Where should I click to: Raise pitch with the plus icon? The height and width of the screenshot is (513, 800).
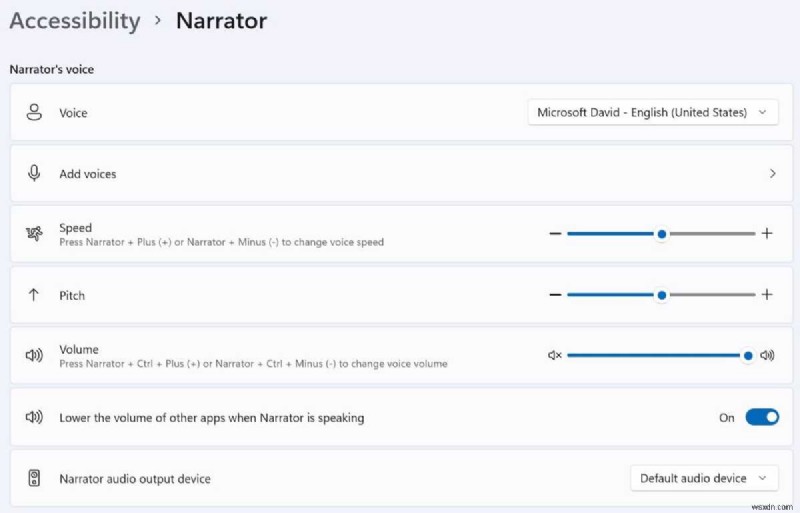click(x=767, y=295)
